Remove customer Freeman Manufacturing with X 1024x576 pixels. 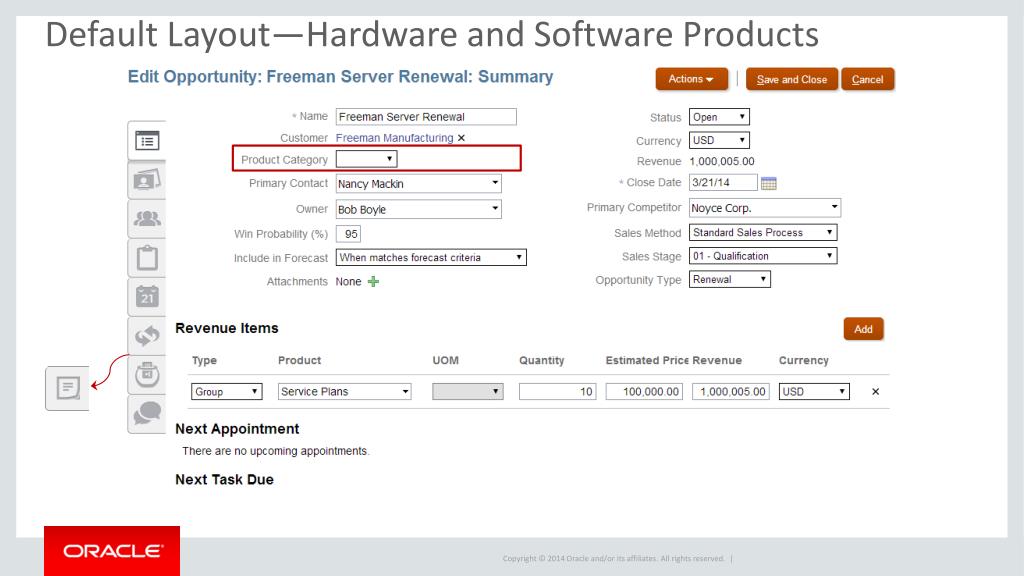461,138
